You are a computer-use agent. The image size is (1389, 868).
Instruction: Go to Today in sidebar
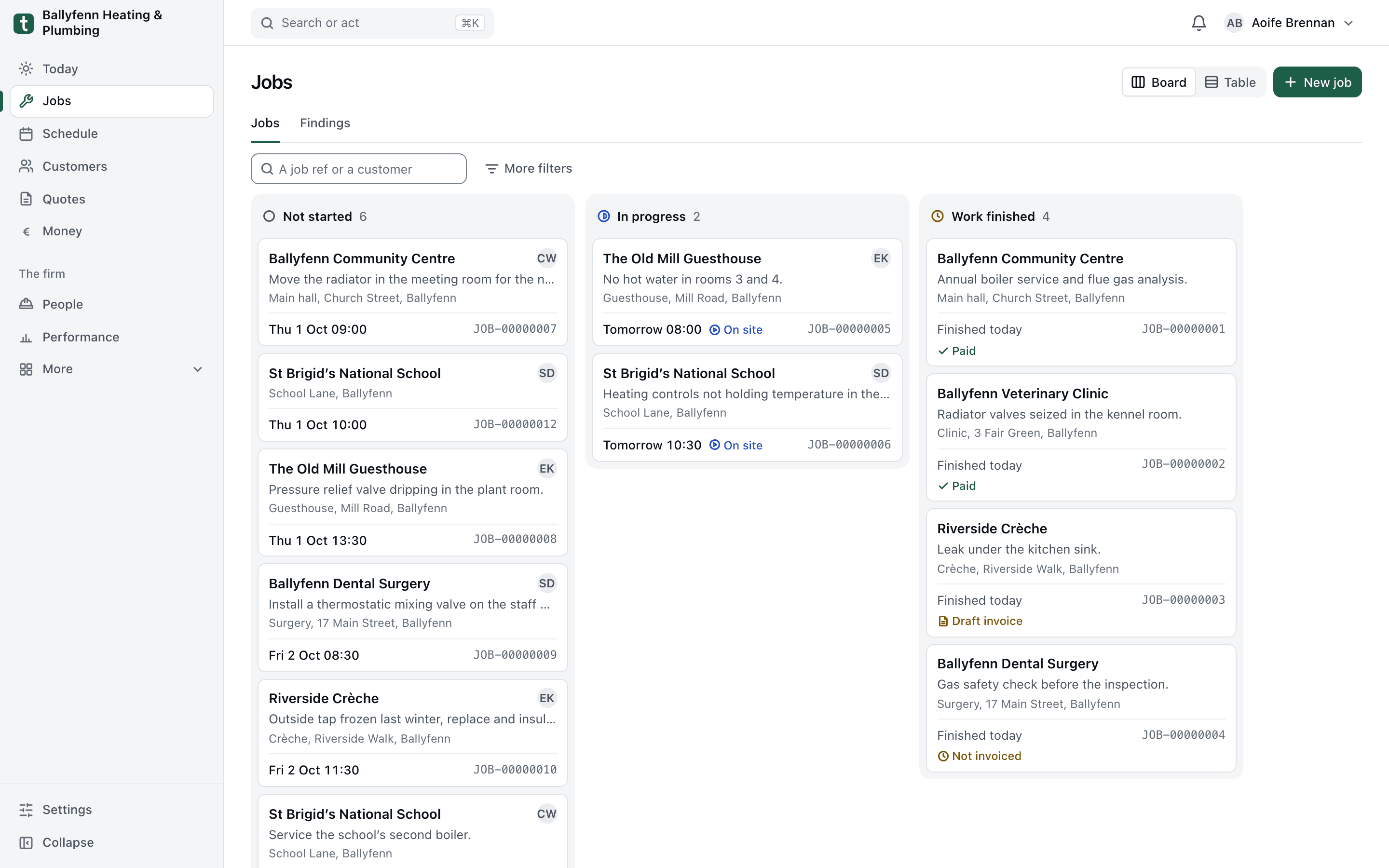click(111, 69)
